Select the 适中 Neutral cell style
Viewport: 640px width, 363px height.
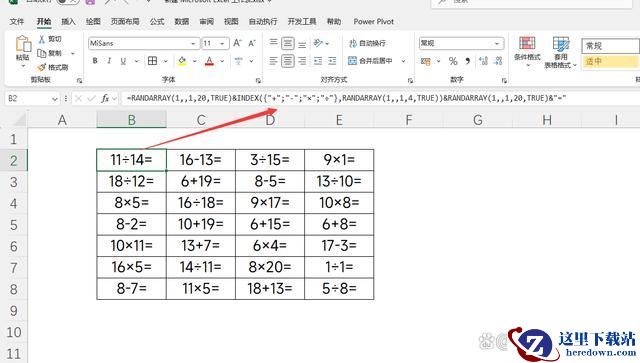(610, 62)
